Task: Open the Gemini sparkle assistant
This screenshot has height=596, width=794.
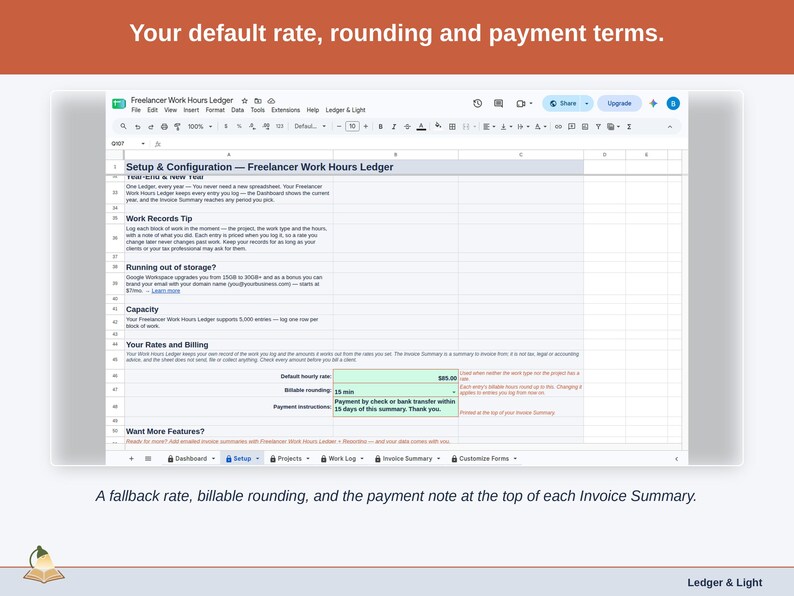Action: [x=653, y=103]
